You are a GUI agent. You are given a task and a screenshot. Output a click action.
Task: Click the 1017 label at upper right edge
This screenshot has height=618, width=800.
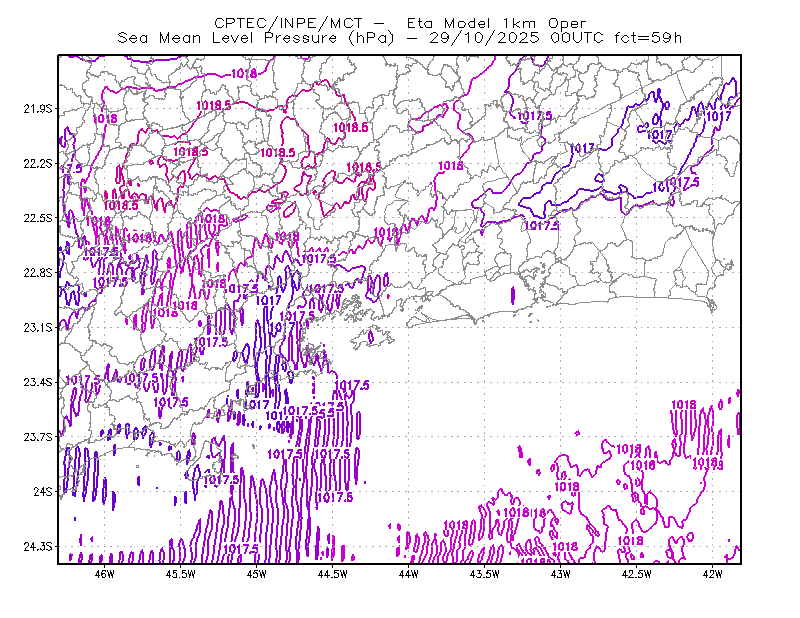[x=718, y=116]
